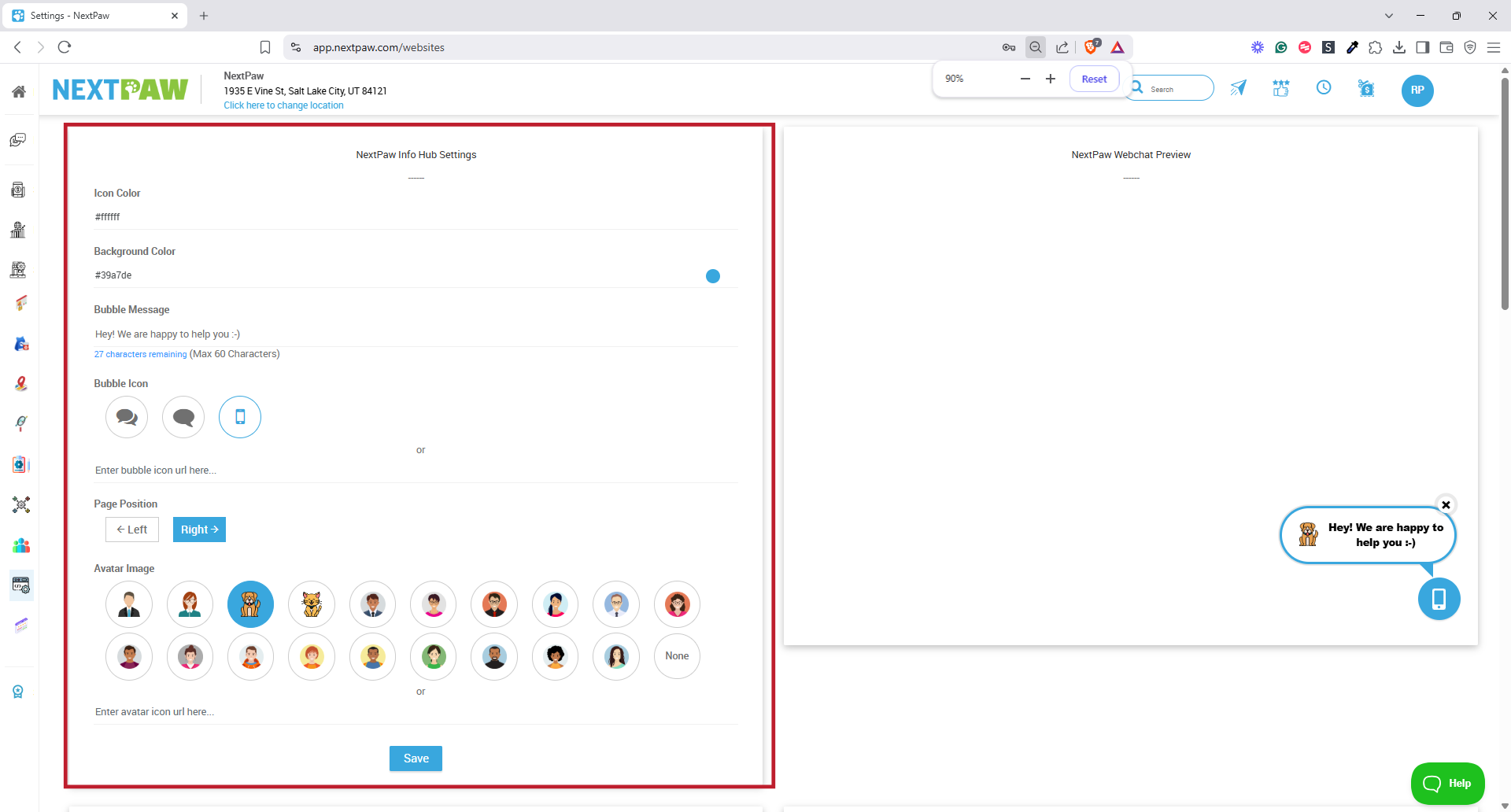Open the dollar coupon icon

coord(1367,88)
